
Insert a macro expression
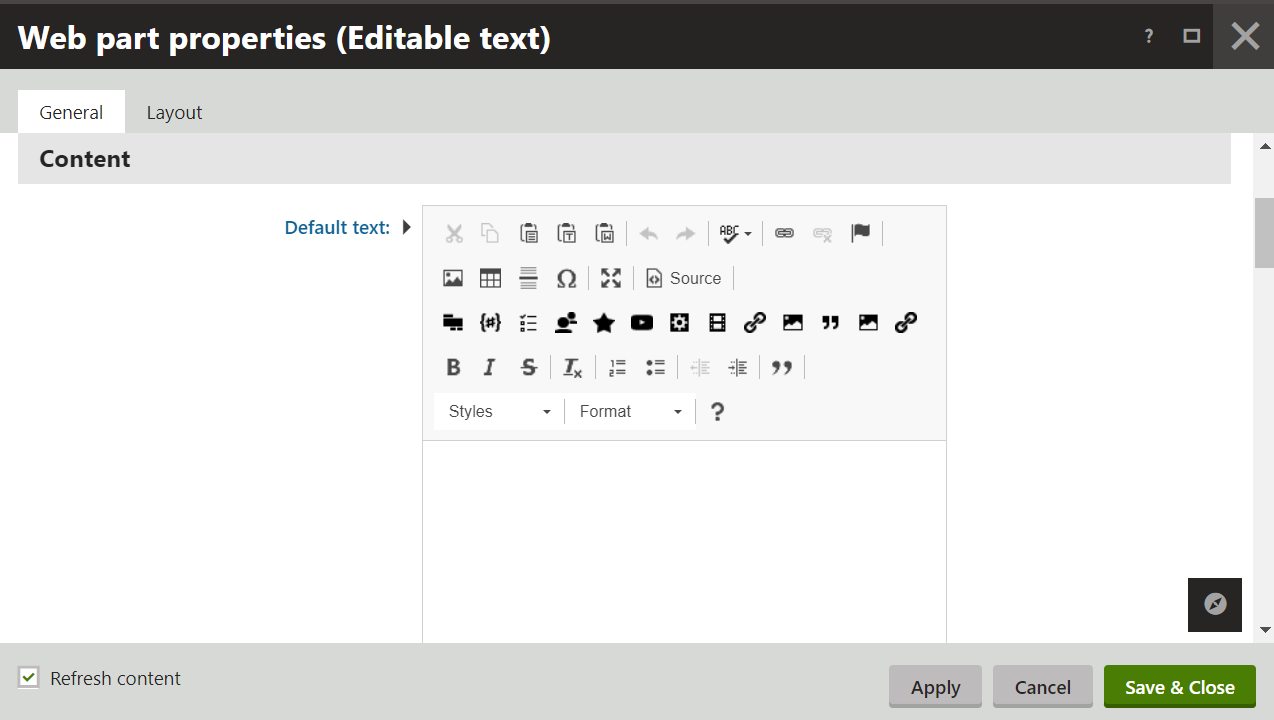pos(490,322)
